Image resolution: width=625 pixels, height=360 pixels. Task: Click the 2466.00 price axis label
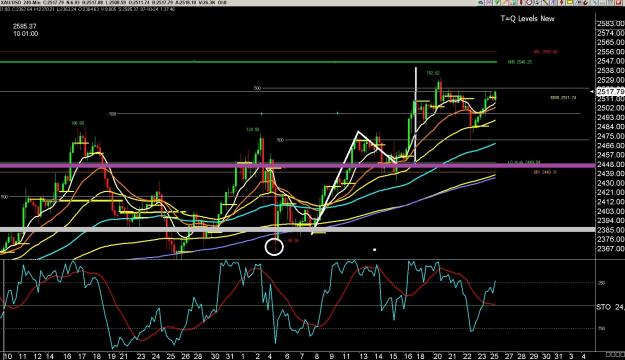(611, 146)
